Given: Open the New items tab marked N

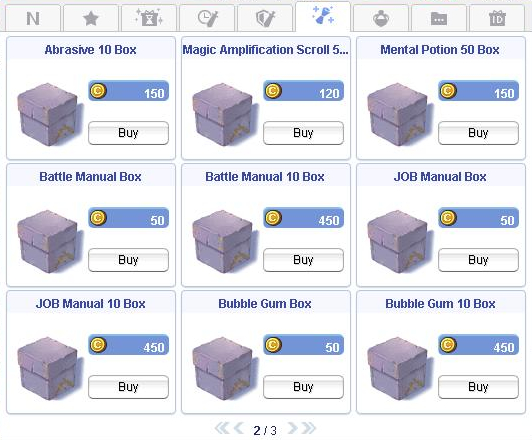Looking at the screenshot, I should point(33,18).
